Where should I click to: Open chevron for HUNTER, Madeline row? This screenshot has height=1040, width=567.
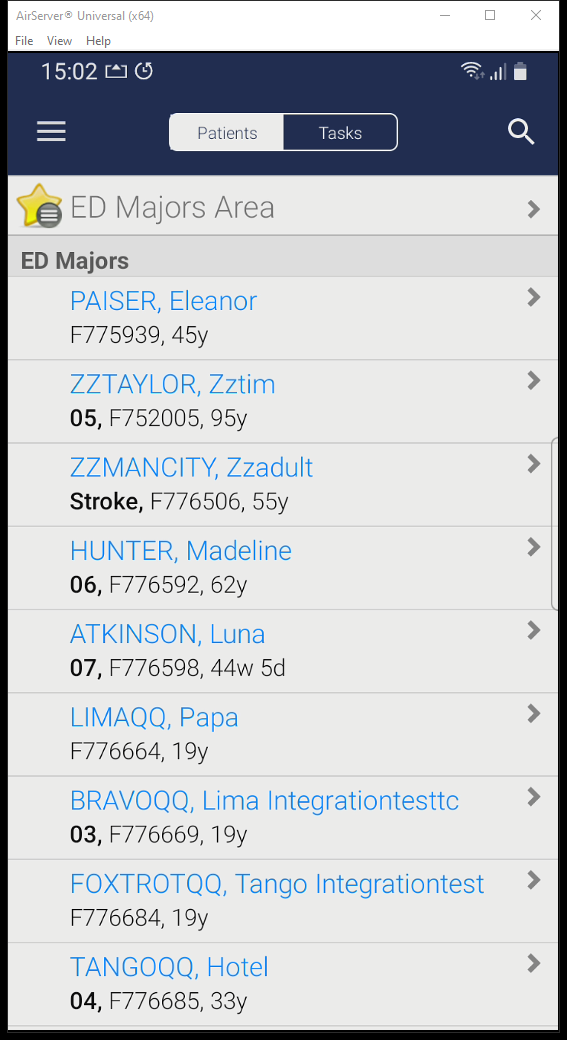pyautogui.click(x=534, y=547)
